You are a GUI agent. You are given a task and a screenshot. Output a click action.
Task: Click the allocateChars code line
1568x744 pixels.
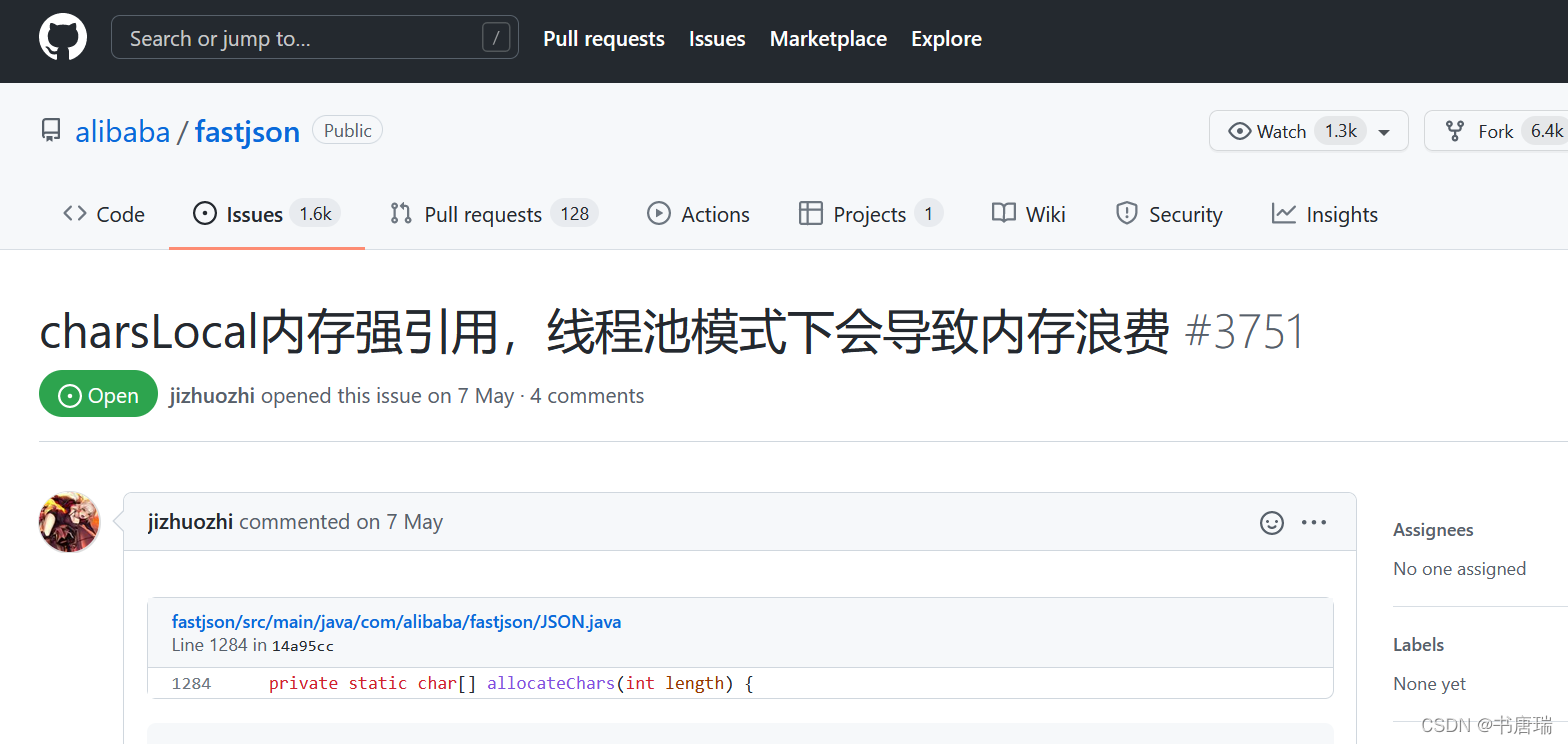coord(510,684)
